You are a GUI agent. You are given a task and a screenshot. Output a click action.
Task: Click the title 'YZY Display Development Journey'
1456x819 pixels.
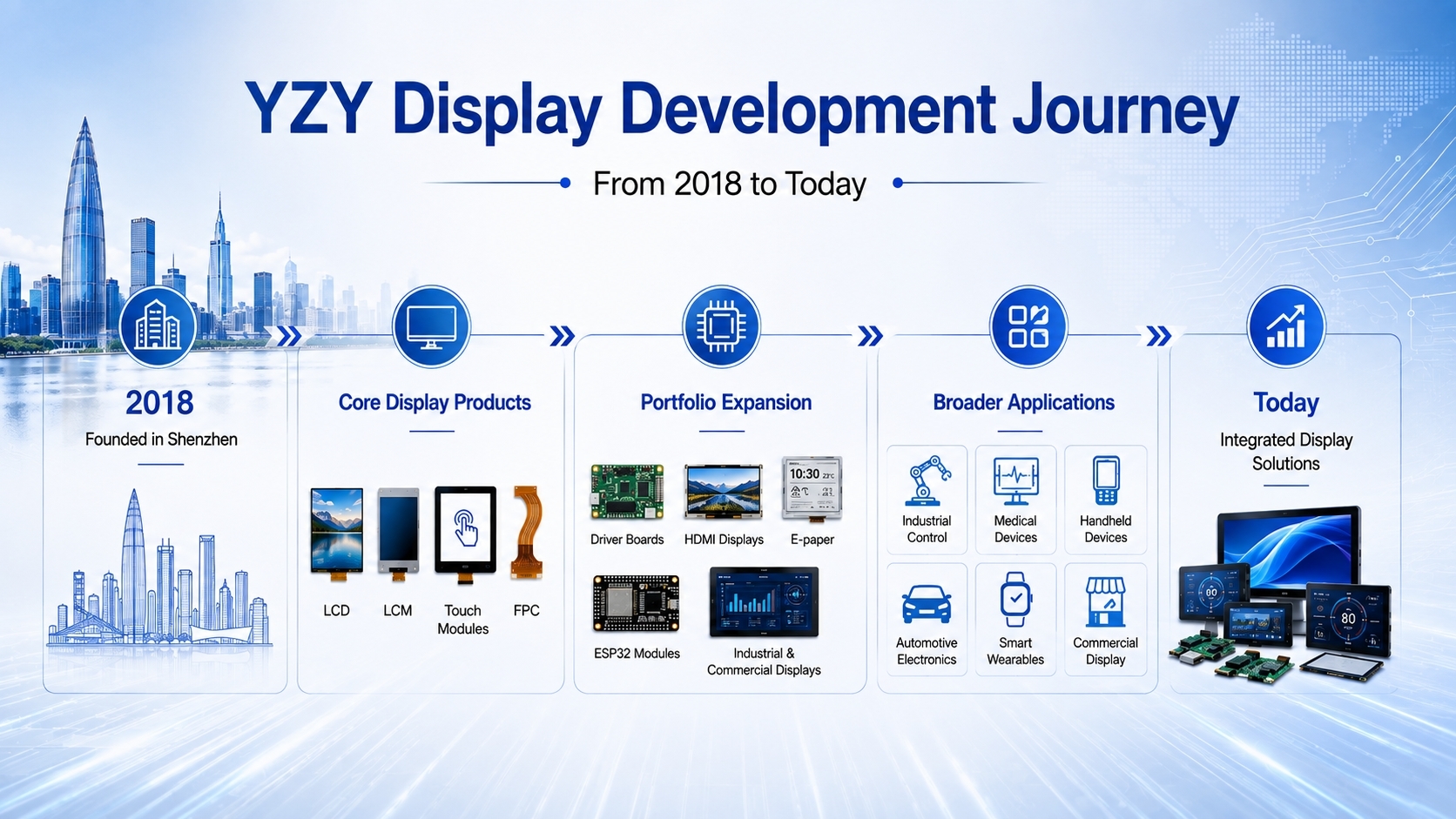click(742, 110)
